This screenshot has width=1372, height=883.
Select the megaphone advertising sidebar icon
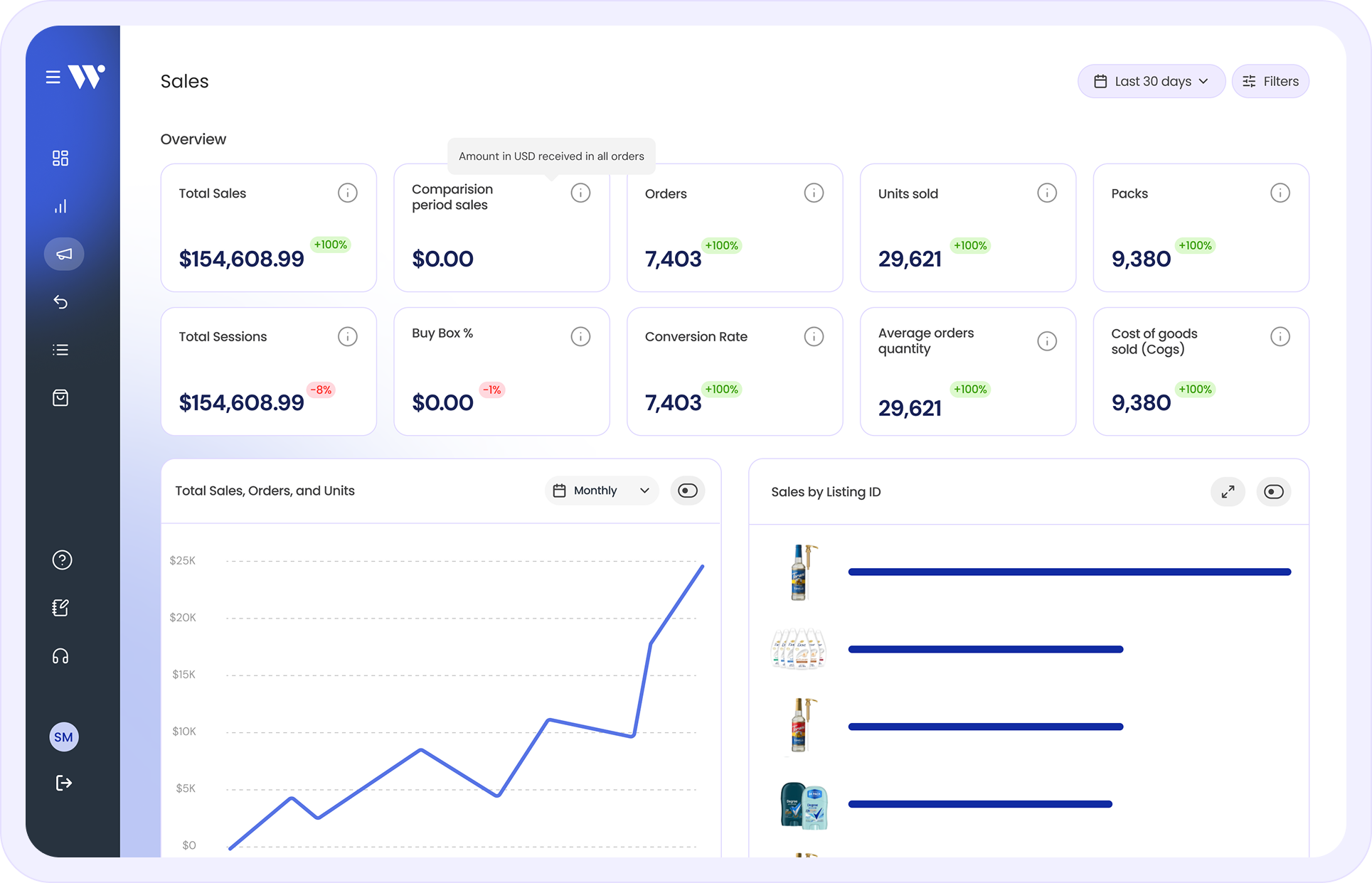click(64, 254)
